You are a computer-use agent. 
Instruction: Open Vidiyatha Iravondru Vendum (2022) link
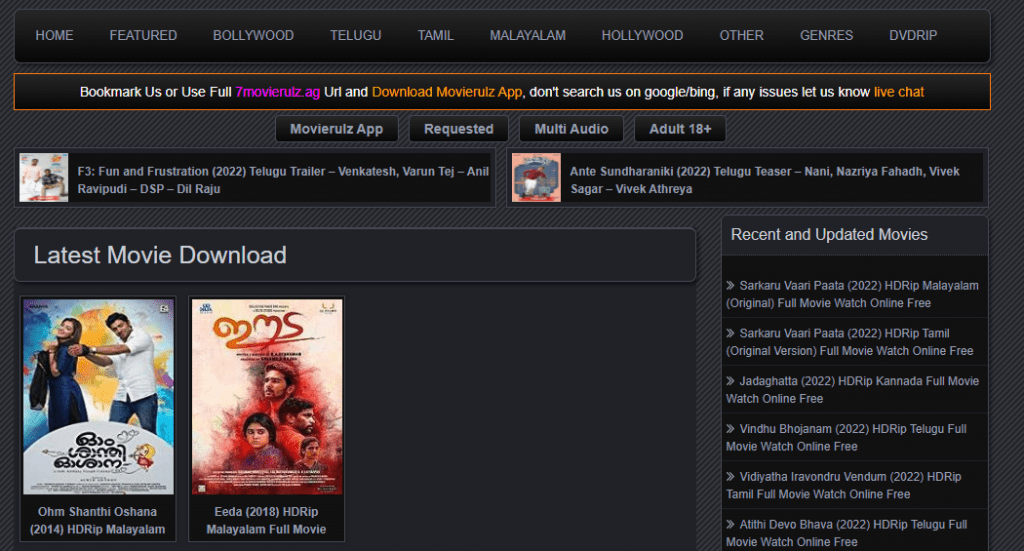pos(844,485)
